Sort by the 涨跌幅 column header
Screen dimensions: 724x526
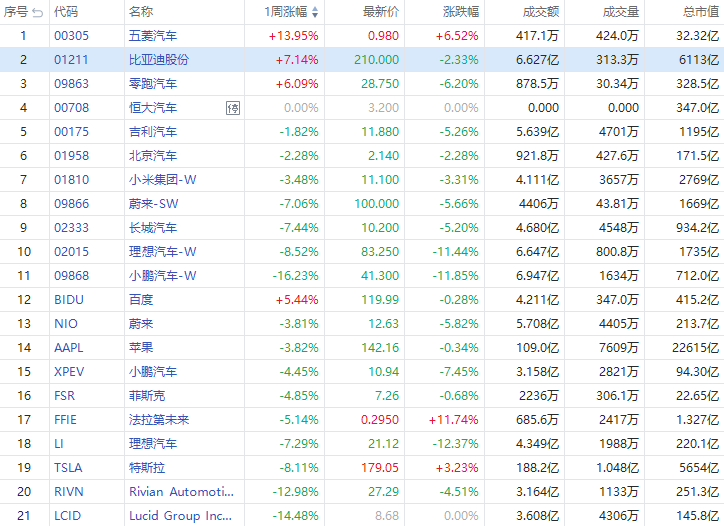461,12
